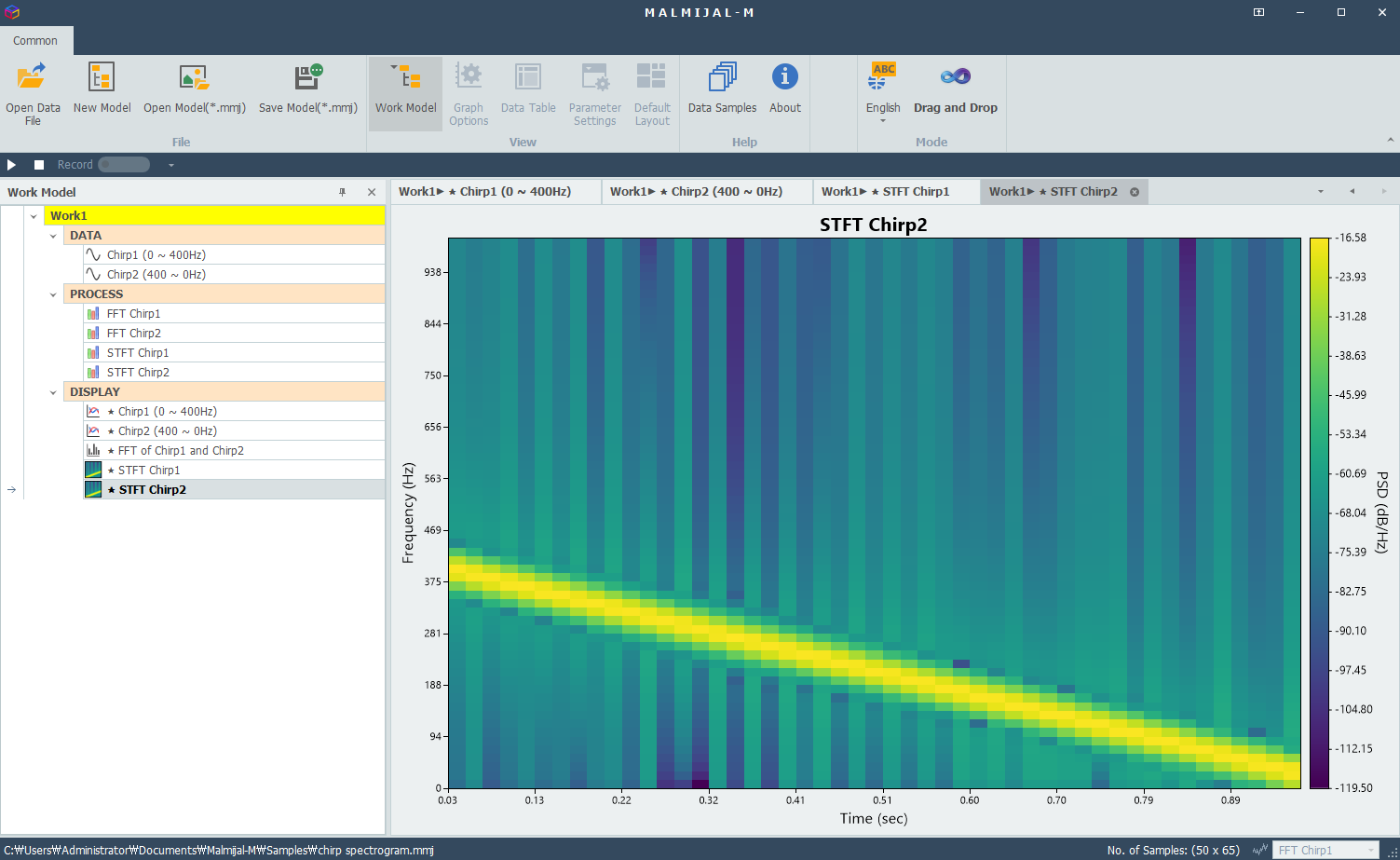Select FFT Chirp1 process item
Viewport: 1400px width, 860px height.
tap(234, 314)
